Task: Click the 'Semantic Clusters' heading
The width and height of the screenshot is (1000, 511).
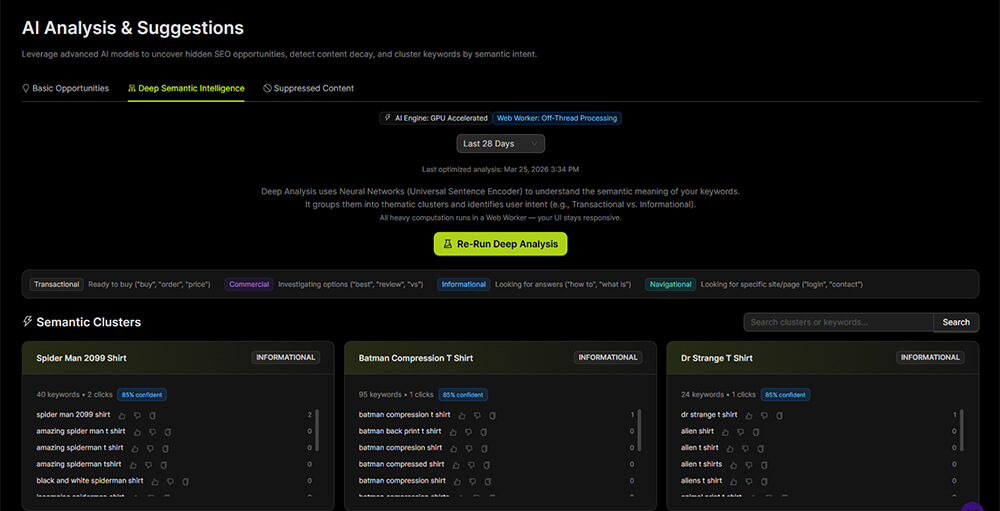Action: [x=89, y=322]
